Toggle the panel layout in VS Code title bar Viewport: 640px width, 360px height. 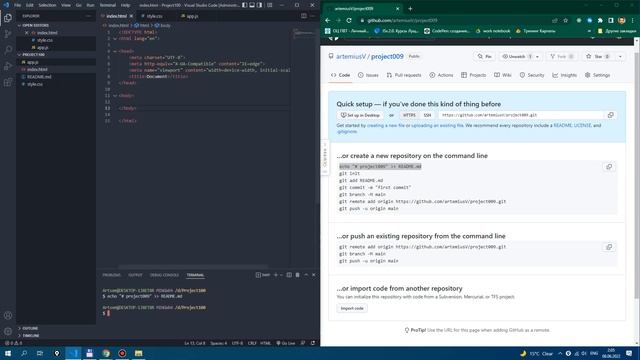tap(252, 5)
